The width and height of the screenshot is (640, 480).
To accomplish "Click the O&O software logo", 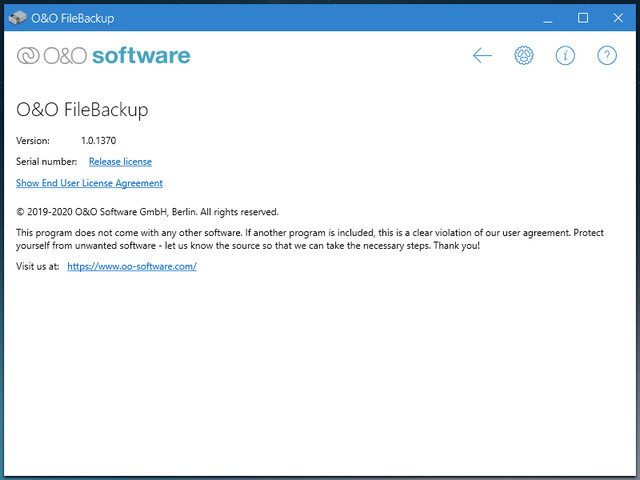I will coord(103,56).
